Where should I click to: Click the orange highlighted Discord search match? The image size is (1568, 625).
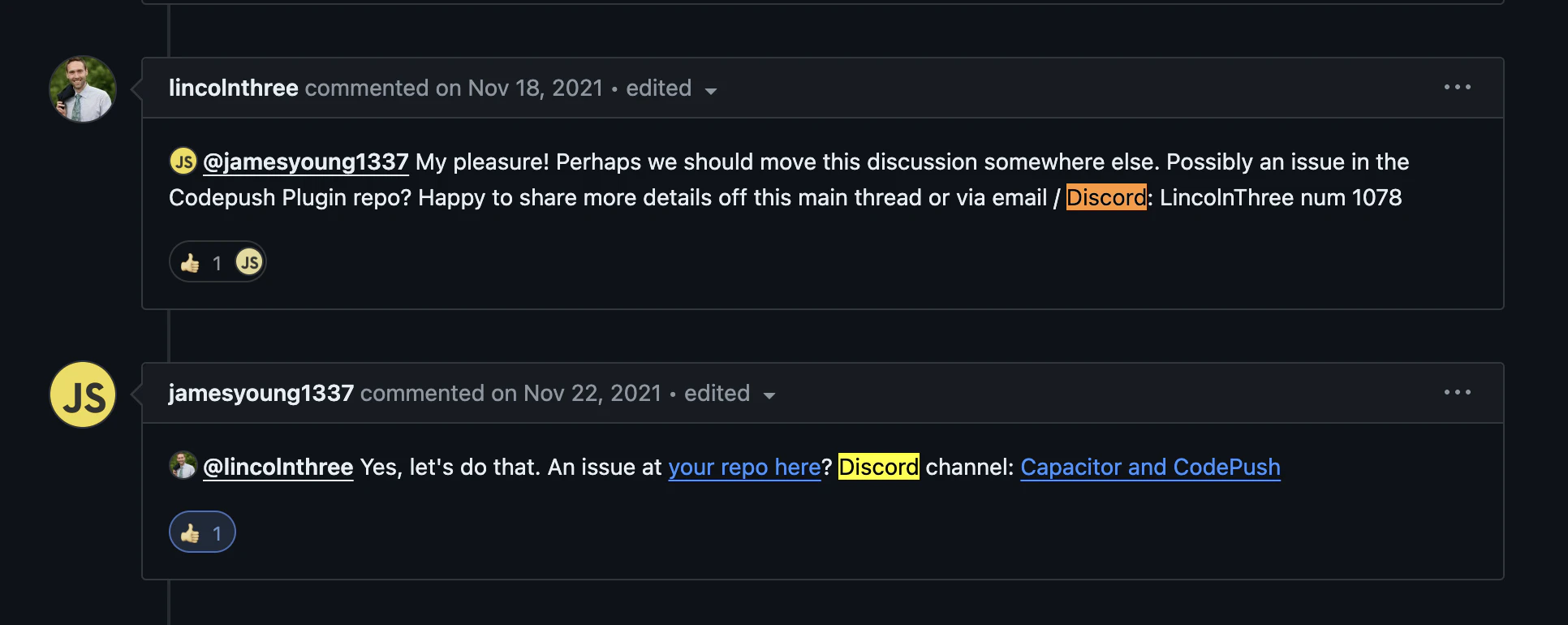pyautogui.click(x=1105, y=197)
